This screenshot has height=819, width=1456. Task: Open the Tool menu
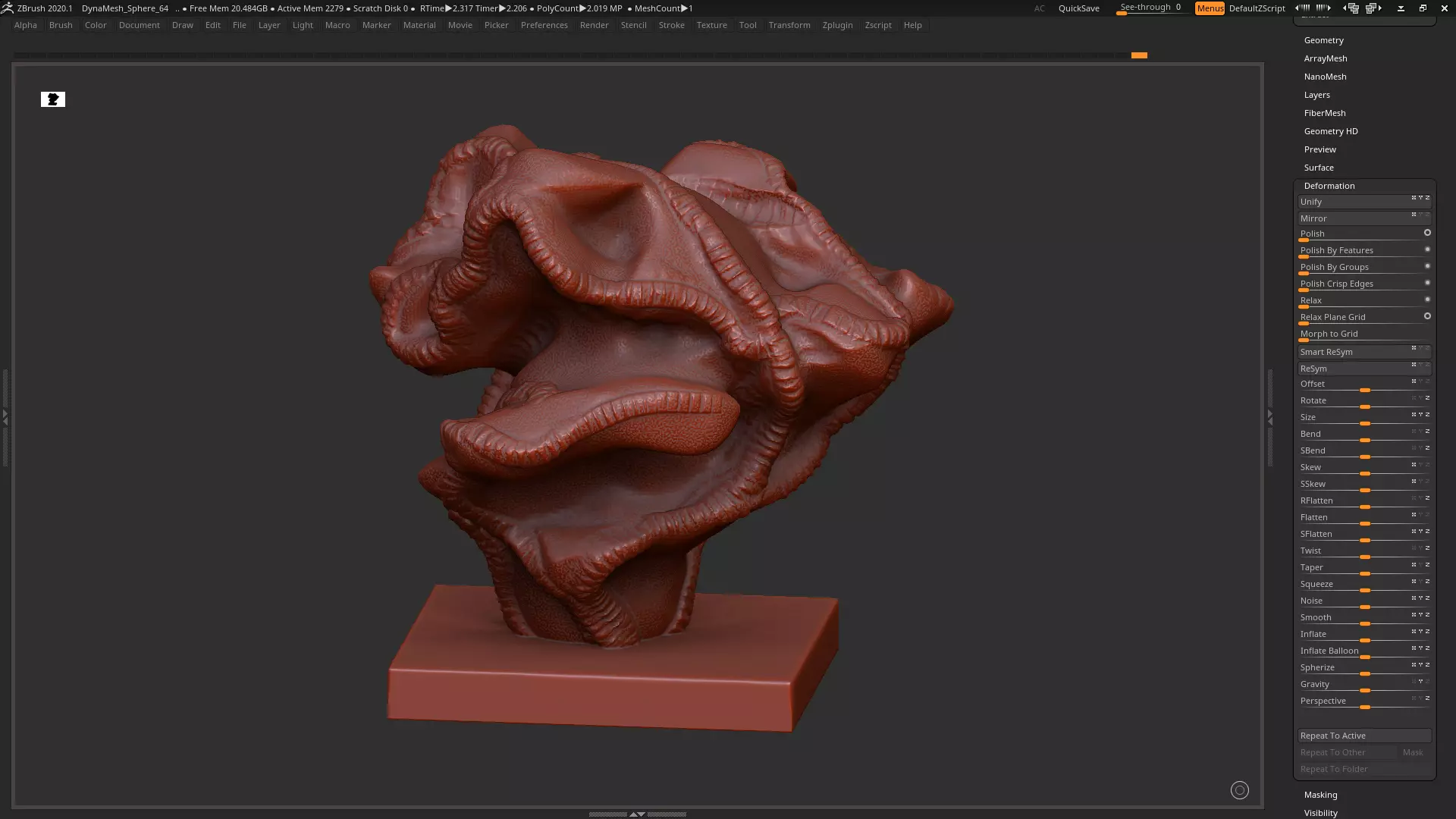click(x=748, y=25)
